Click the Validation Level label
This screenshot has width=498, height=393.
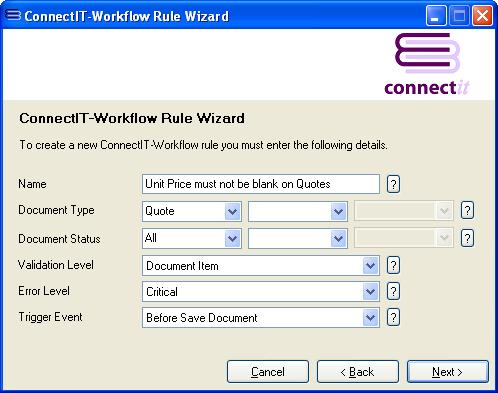(56, 265)
